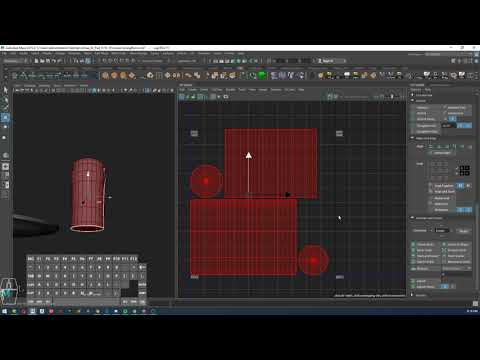The image size is (480, 360).
Task: Open the UV Editor Modify menu
Action: (231, 89)
